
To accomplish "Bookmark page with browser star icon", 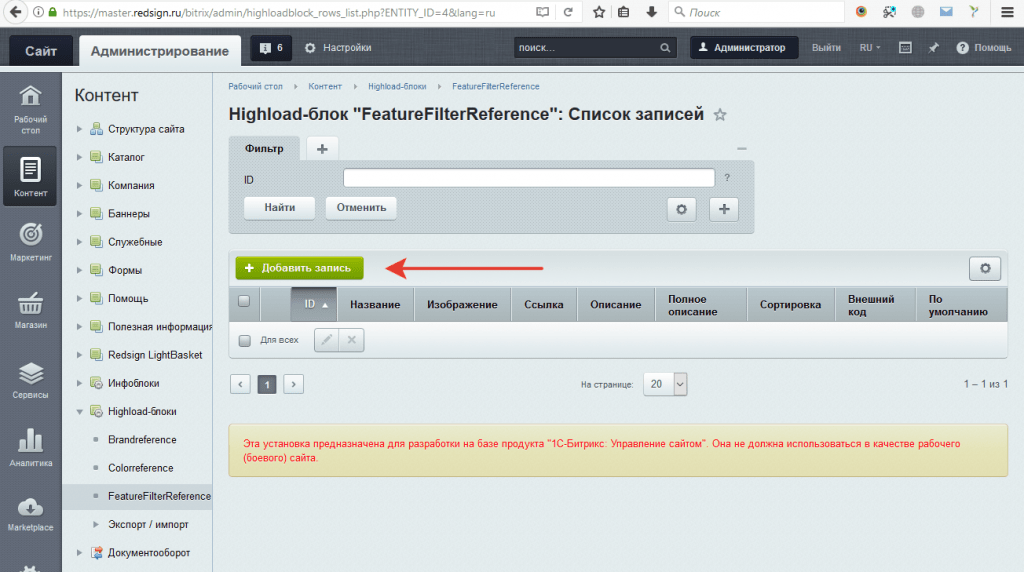I will (x=599, y=12).
